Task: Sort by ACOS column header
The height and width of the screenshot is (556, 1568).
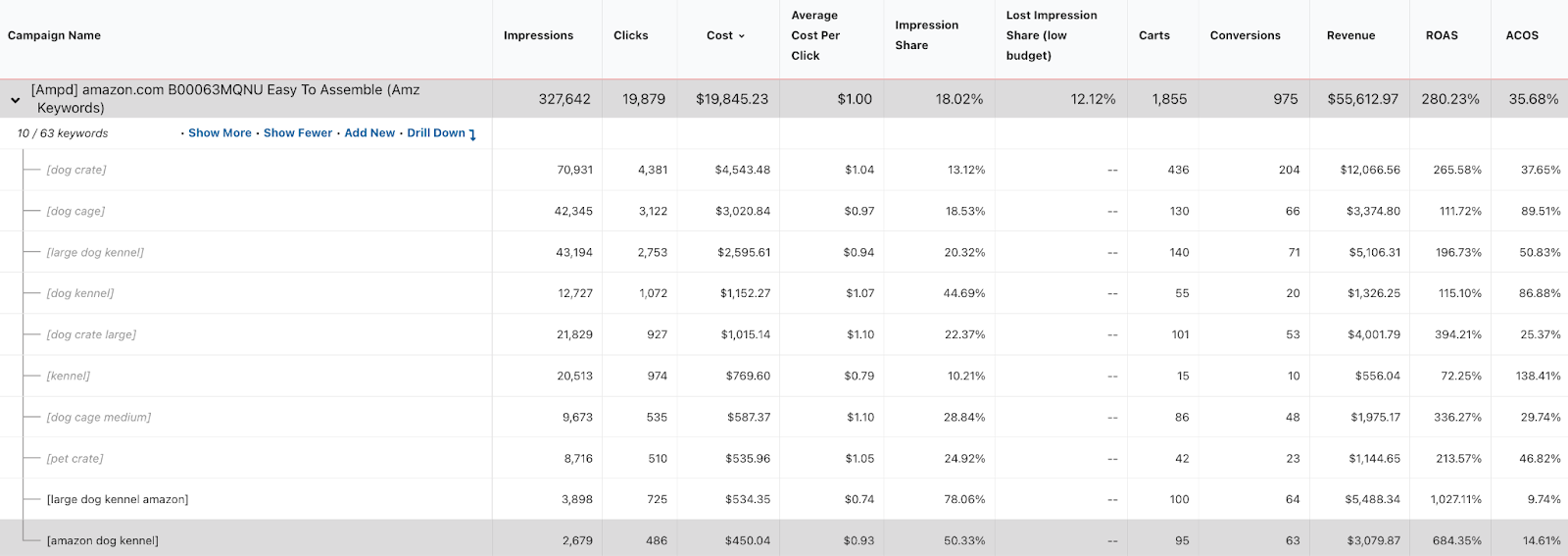Action: (1522, 35)
